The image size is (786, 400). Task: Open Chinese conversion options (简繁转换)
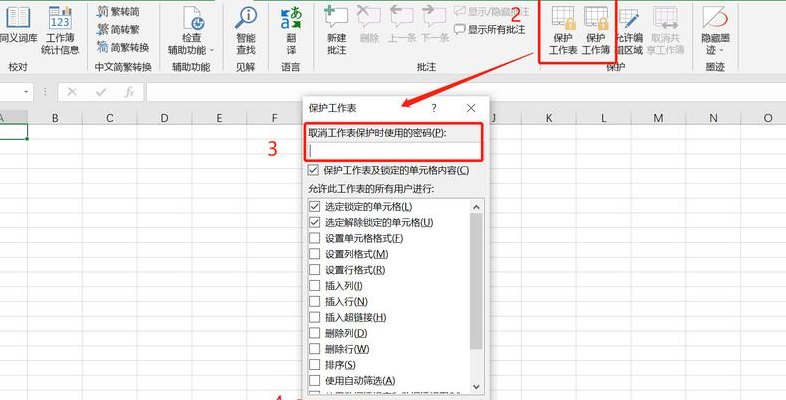click(x=123, y=48)
